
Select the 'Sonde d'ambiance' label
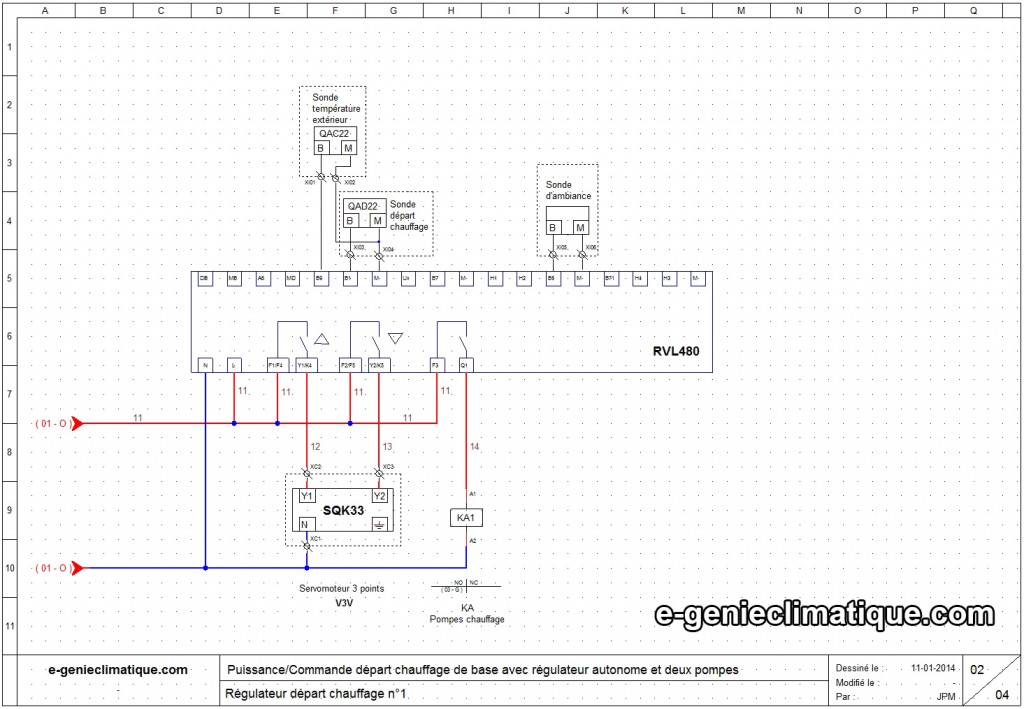[x=568, y=189]
